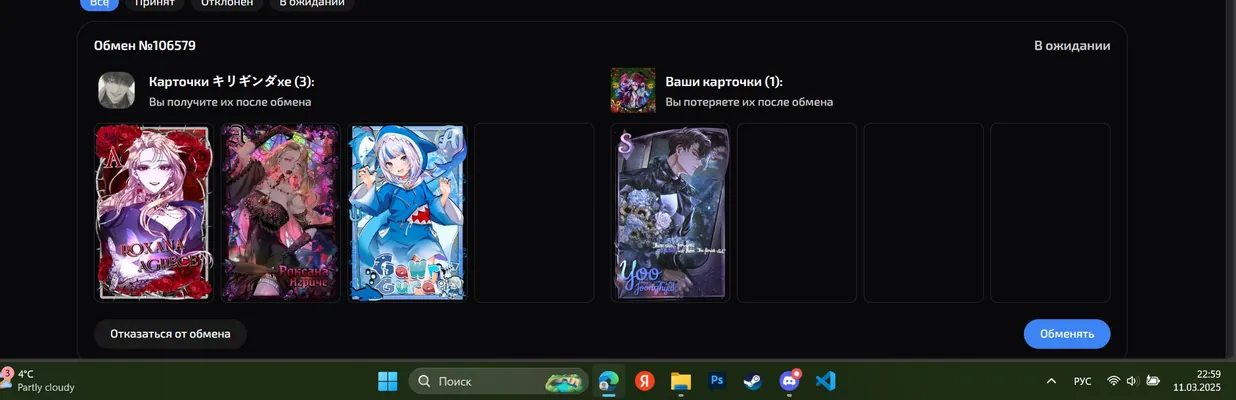Select the Принят filter tab
This screenshot has height=400, width=1236.
[154, 3]
